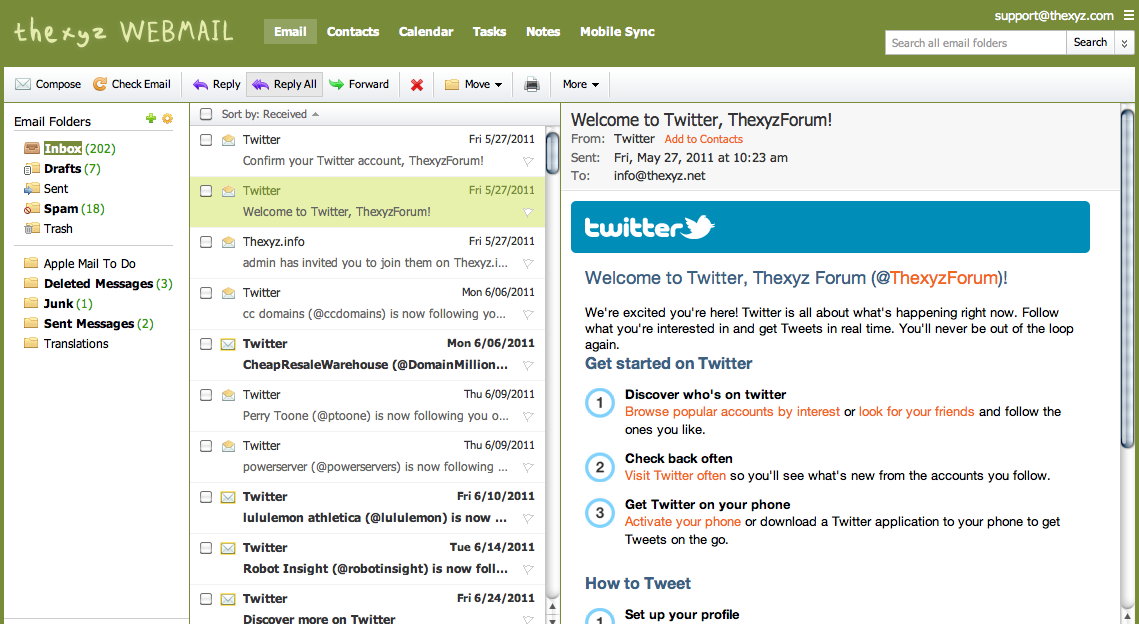The image size is (1139, 624).
Task: Open Deleted Messages folder
Action: 98,283
